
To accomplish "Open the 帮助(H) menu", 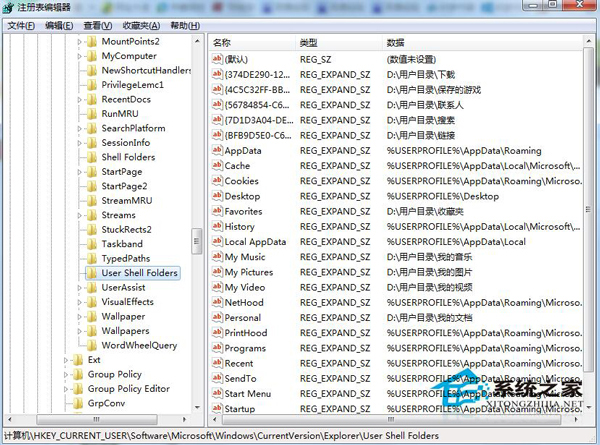I will point(185,26).
